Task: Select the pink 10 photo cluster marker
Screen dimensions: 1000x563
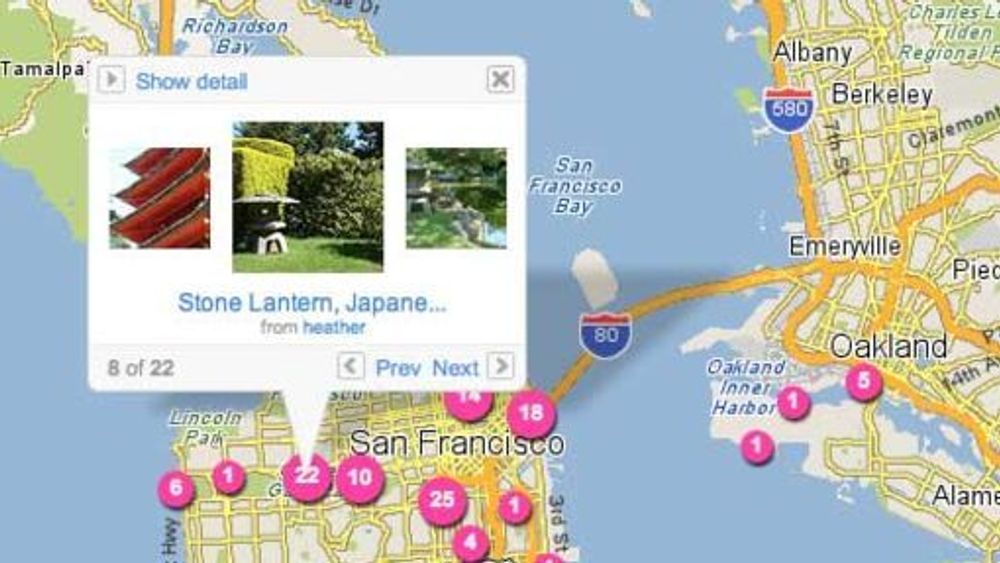Action: (x=360, y=478)
